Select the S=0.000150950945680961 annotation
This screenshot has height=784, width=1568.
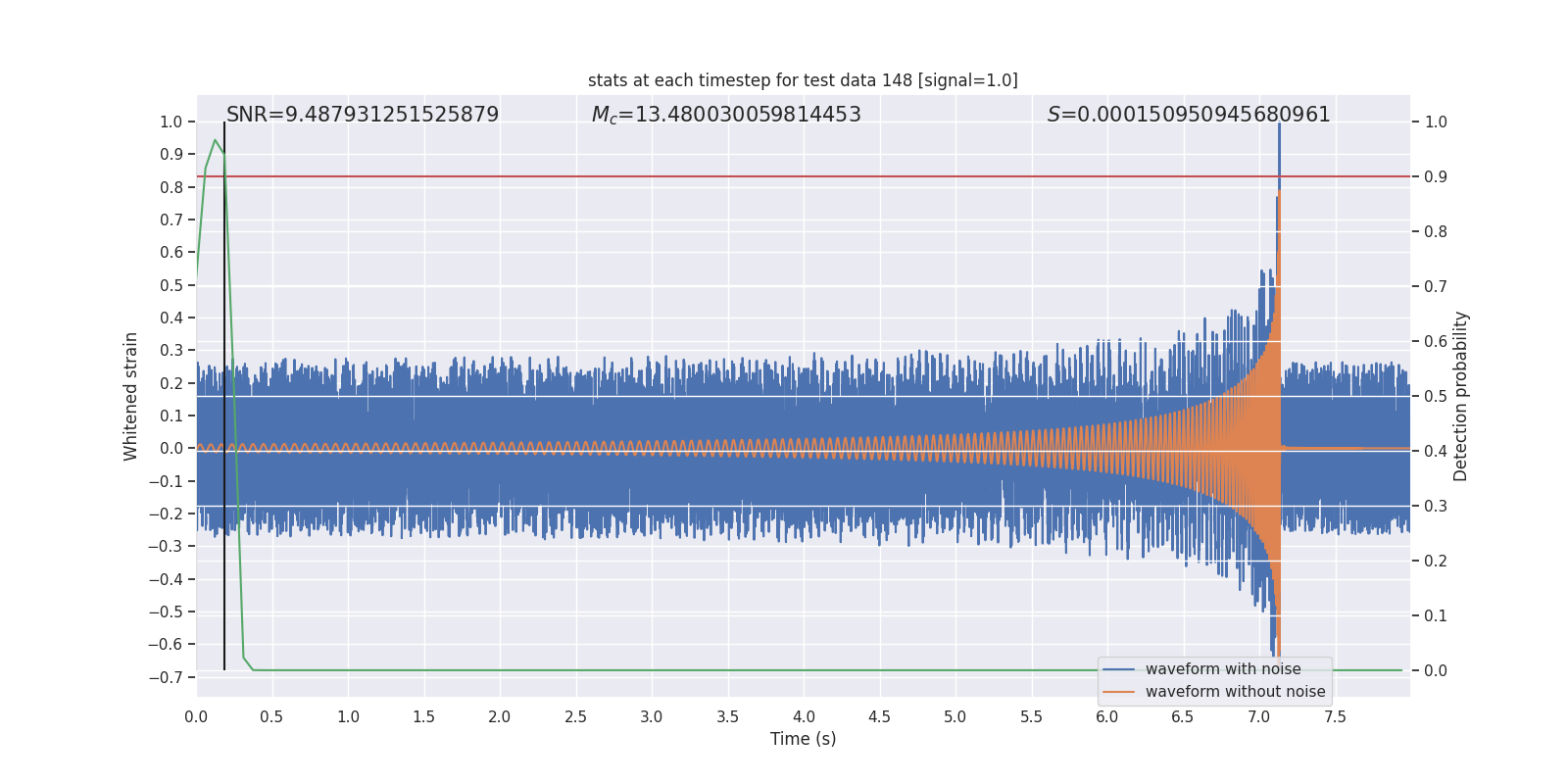pos(1189,115)
